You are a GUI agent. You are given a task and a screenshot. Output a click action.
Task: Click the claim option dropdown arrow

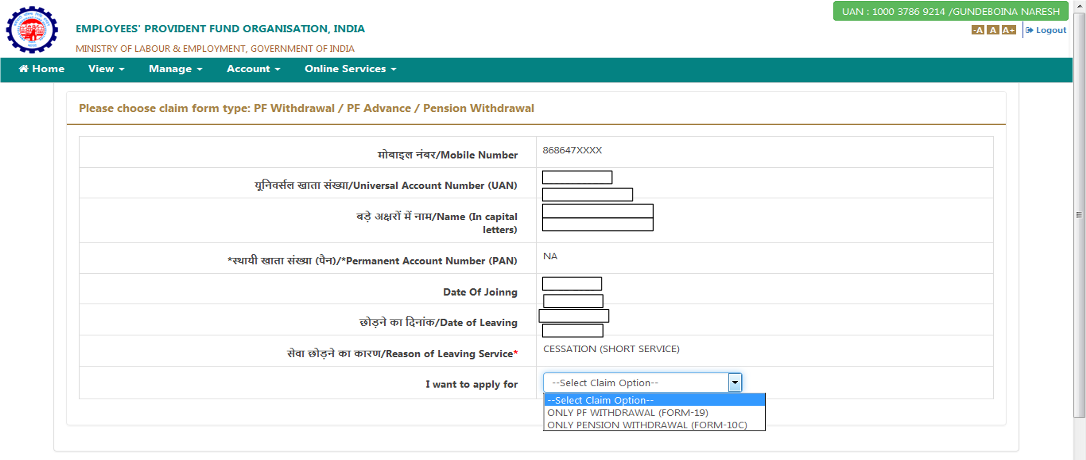coord(734,382)
